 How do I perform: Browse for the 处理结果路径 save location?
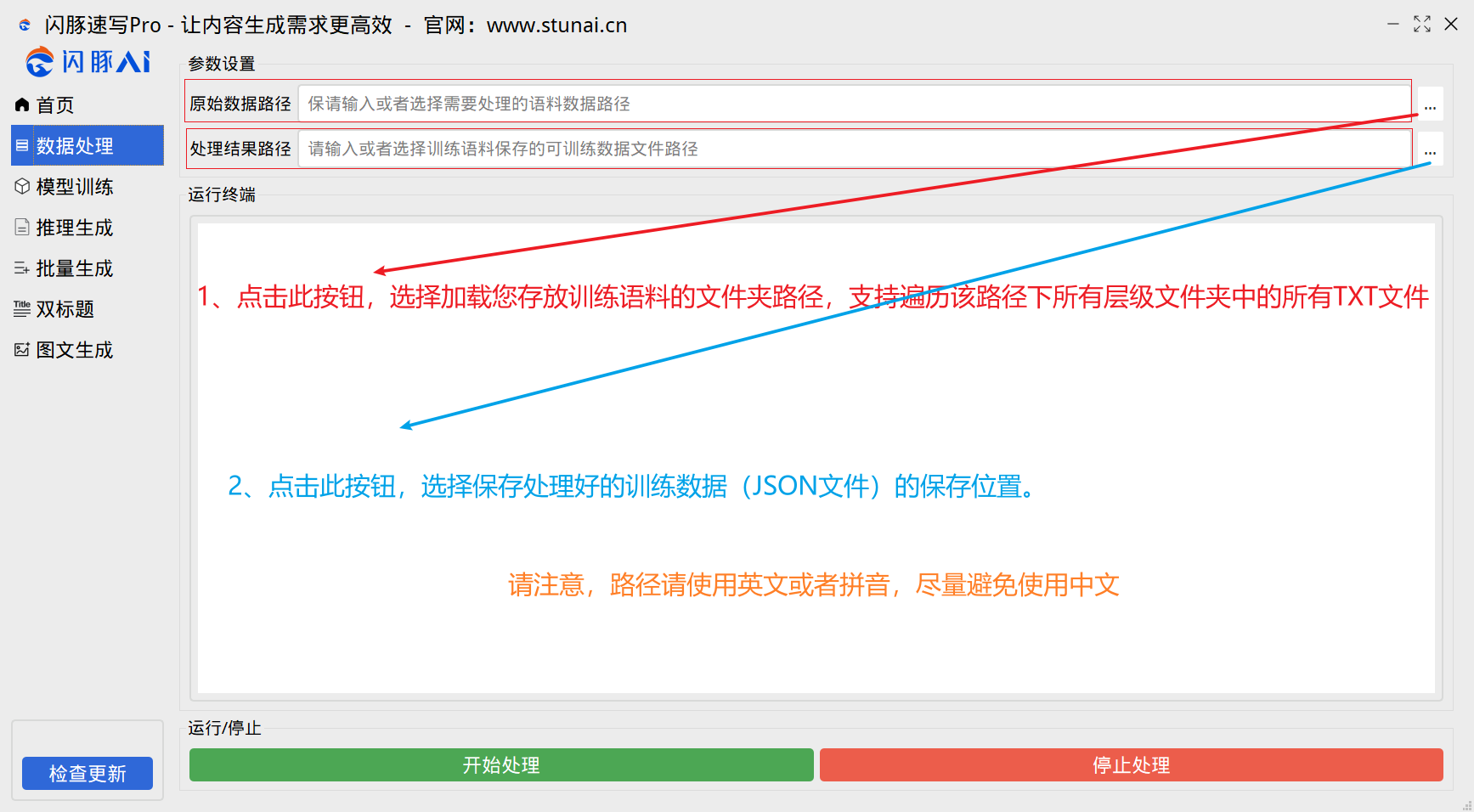pos(1431,149)
